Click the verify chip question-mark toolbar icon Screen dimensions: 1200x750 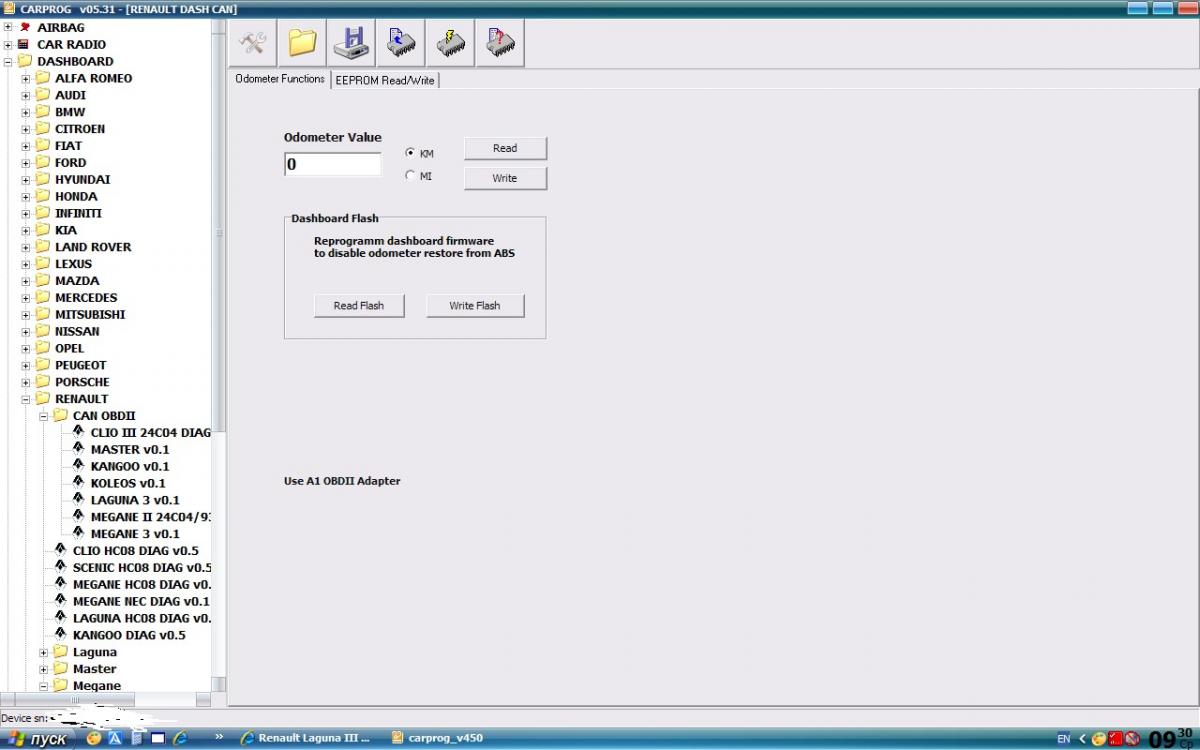(499, 43)
